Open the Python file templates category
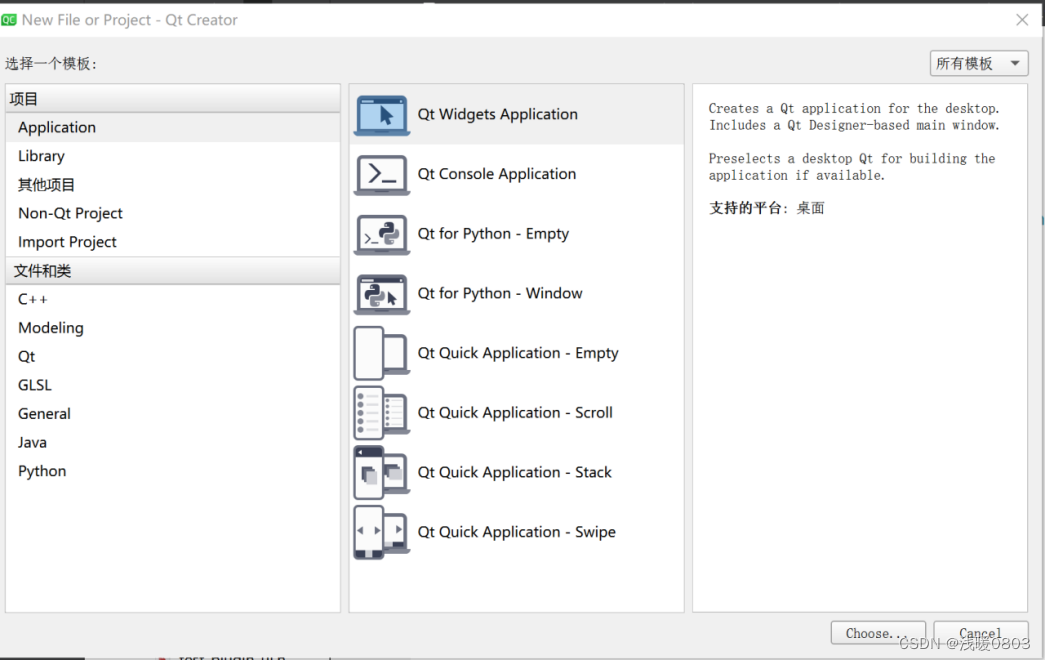1045x660 pixels. pos(42,470)
